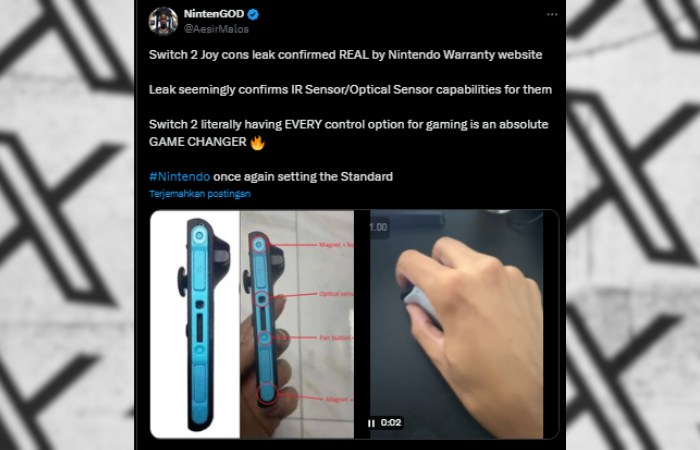Click the 0:02 video timestamp

tap(391, 422)
